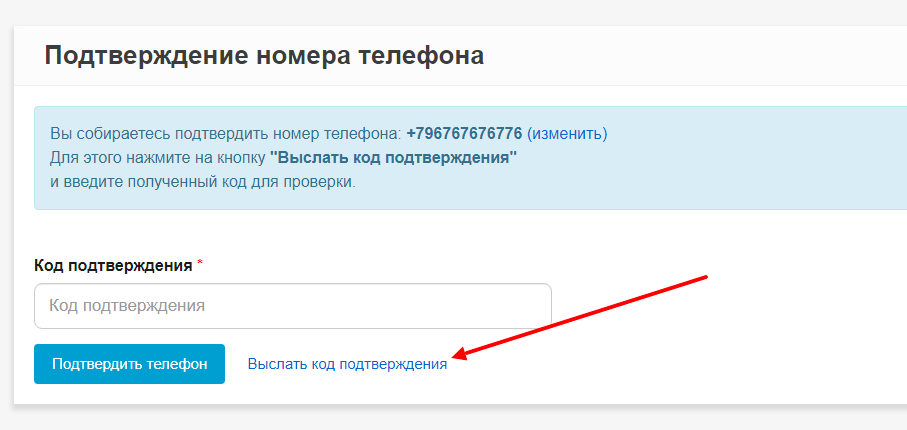Click the placeholder text inside the code field

[127, 306]
